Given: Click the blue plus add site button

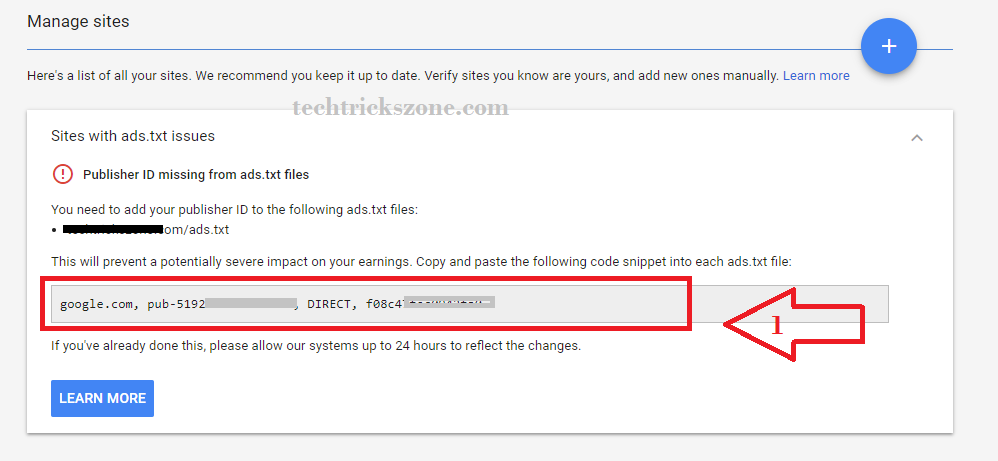Looking at the screenshot, I should click(888, 46).
